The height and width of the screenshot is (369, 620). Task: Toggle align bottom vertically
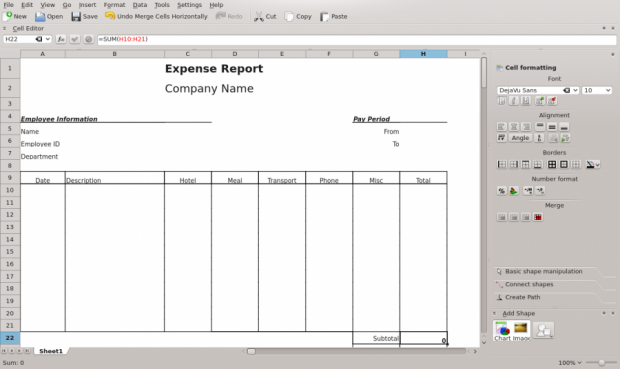pyautogui.click(x=564, y=127)
